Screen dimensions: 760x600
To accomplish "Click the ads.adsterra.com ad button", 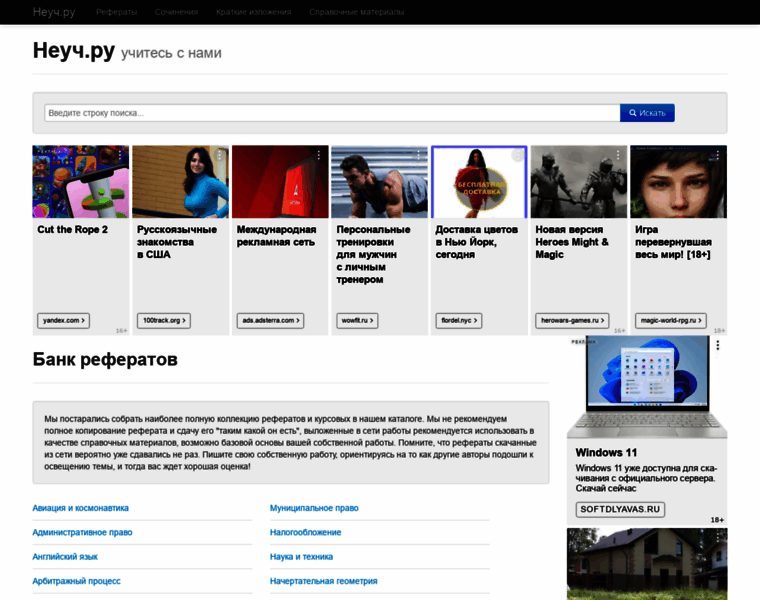I will pyautogui.click(x=270, y=320).
